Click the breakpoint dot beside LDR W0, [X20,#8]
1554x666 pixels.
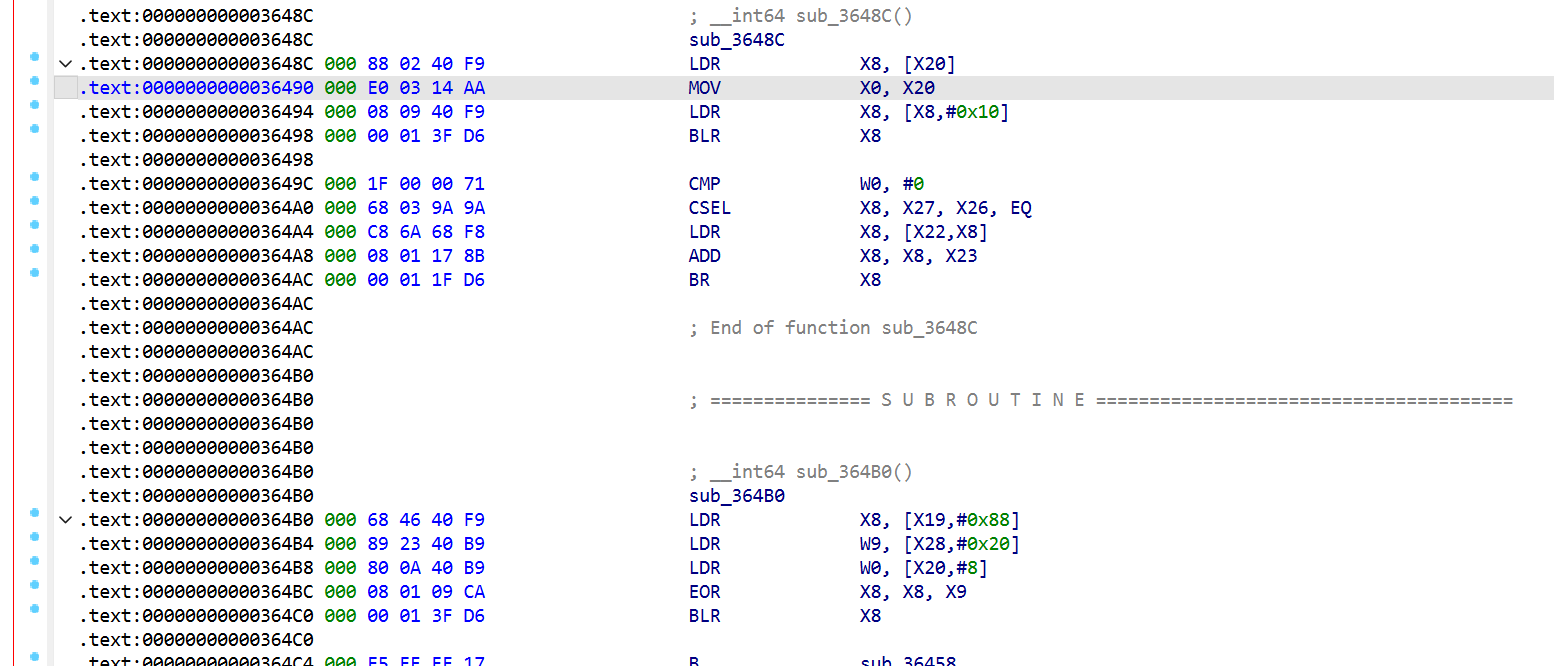tap(35, 560)
